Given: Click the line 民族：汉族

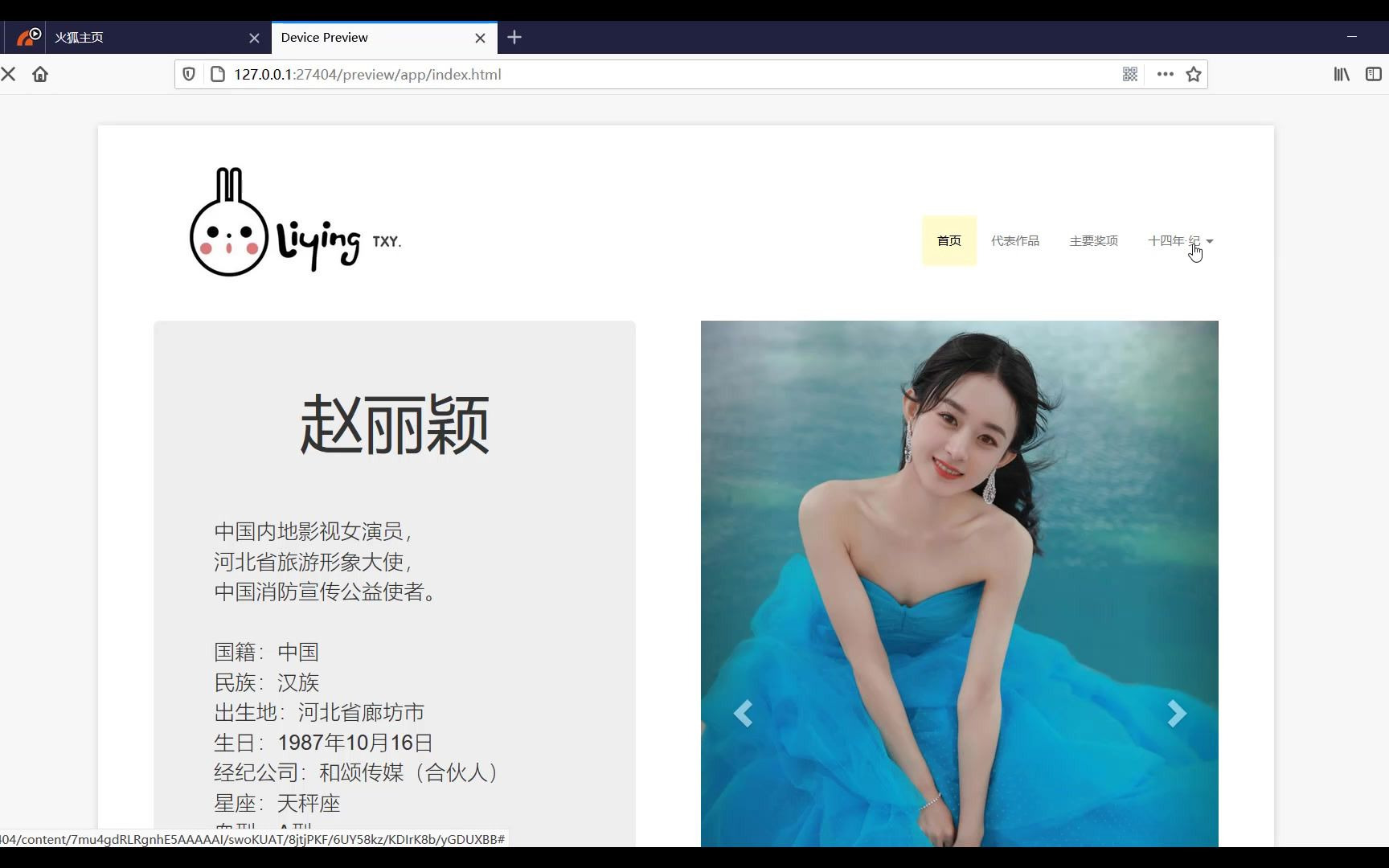Looking at the screenshot, I should click(x=267, y=682).
